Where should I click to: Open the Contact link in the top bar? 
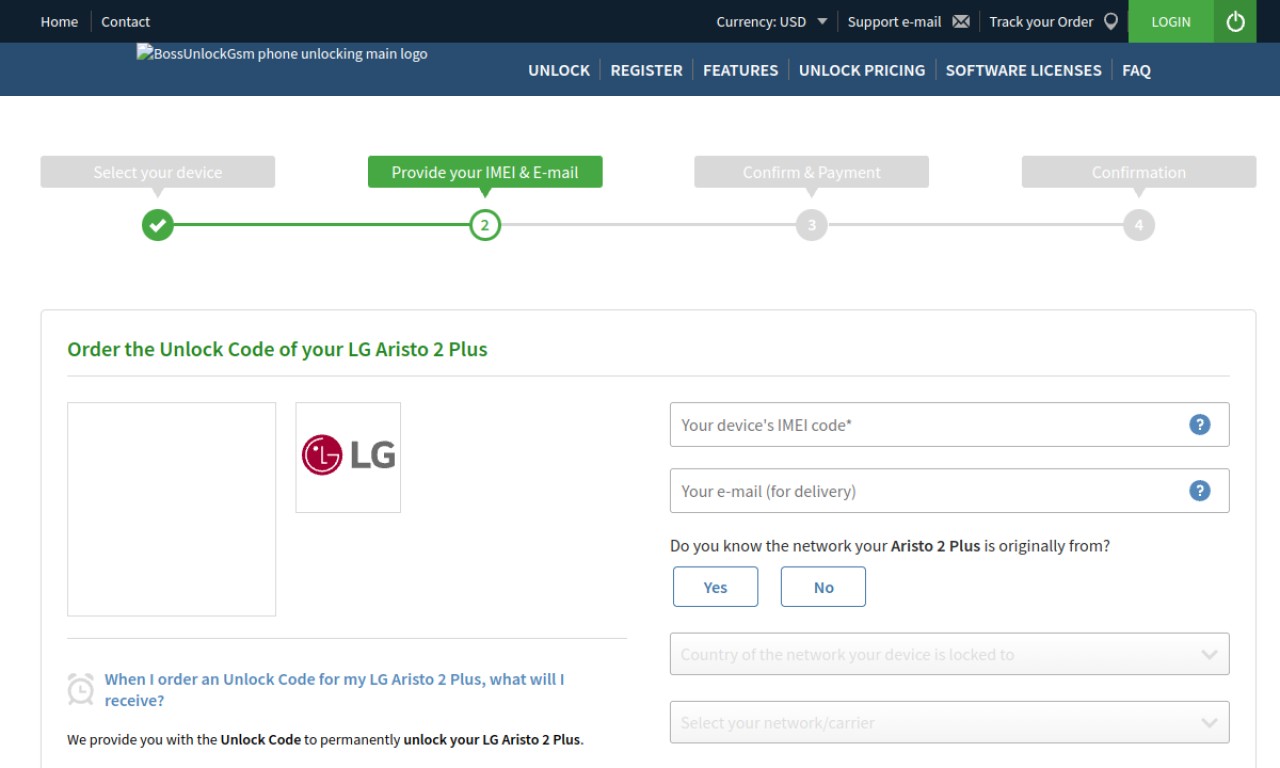click(x=125, y=22)
